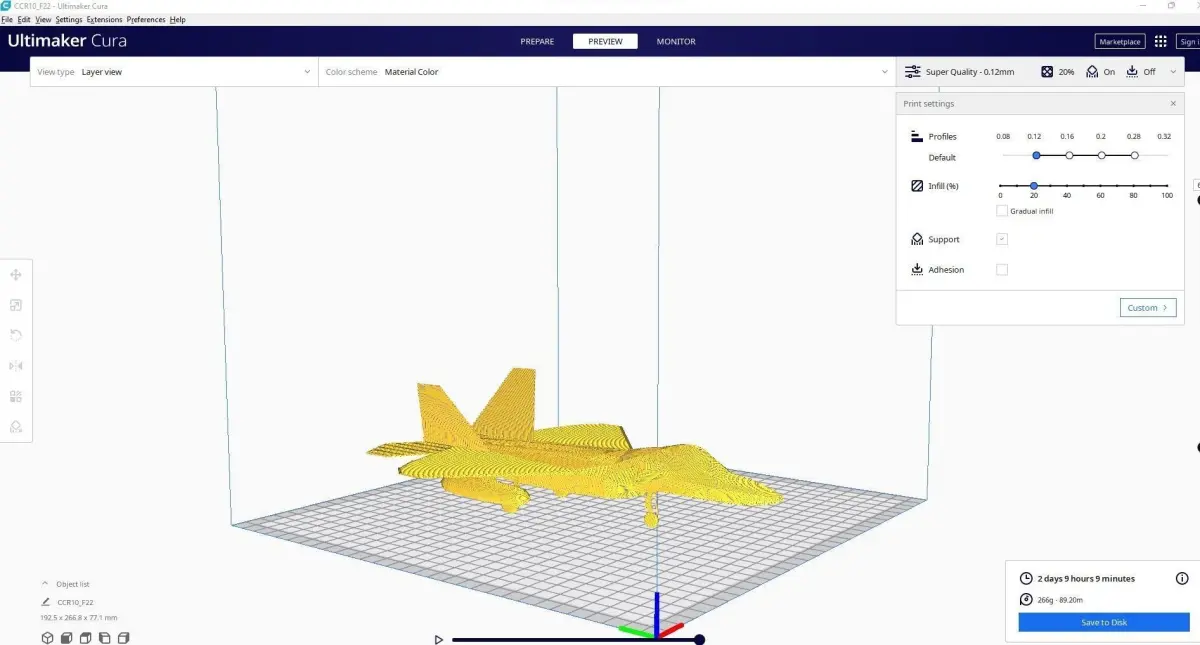1200x645 pixels.
Task: Open Custom print settings
Action: pos(1148,308)
